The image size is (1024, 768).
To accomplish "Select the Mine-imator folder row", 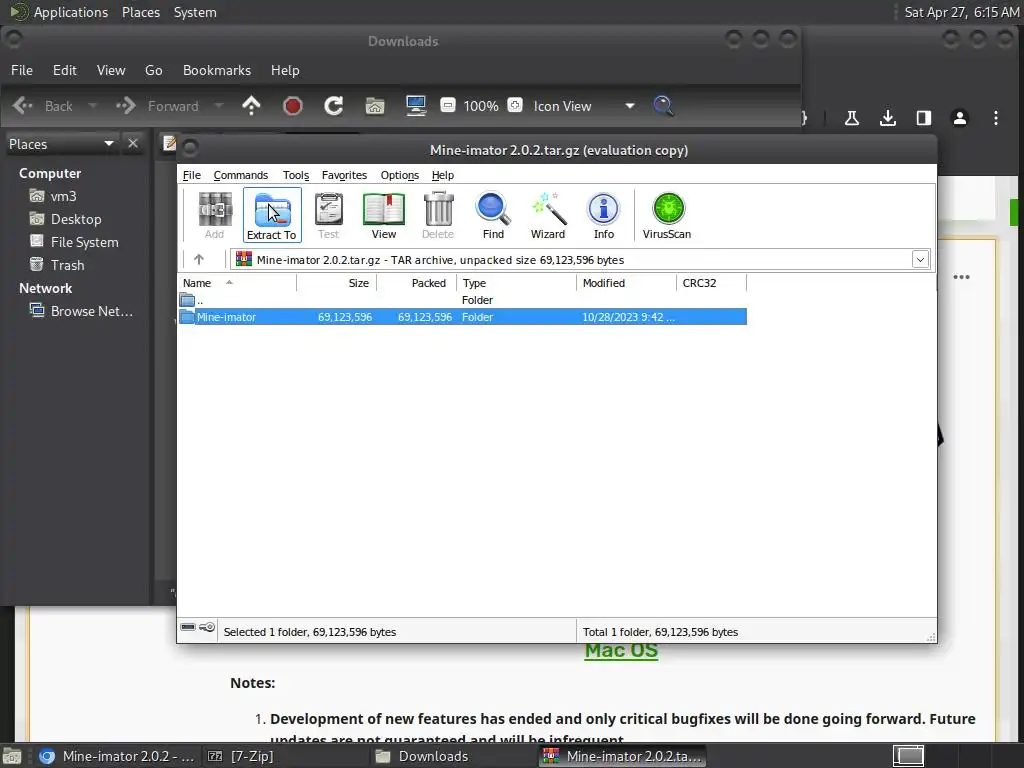I will (x=462, y=317).
